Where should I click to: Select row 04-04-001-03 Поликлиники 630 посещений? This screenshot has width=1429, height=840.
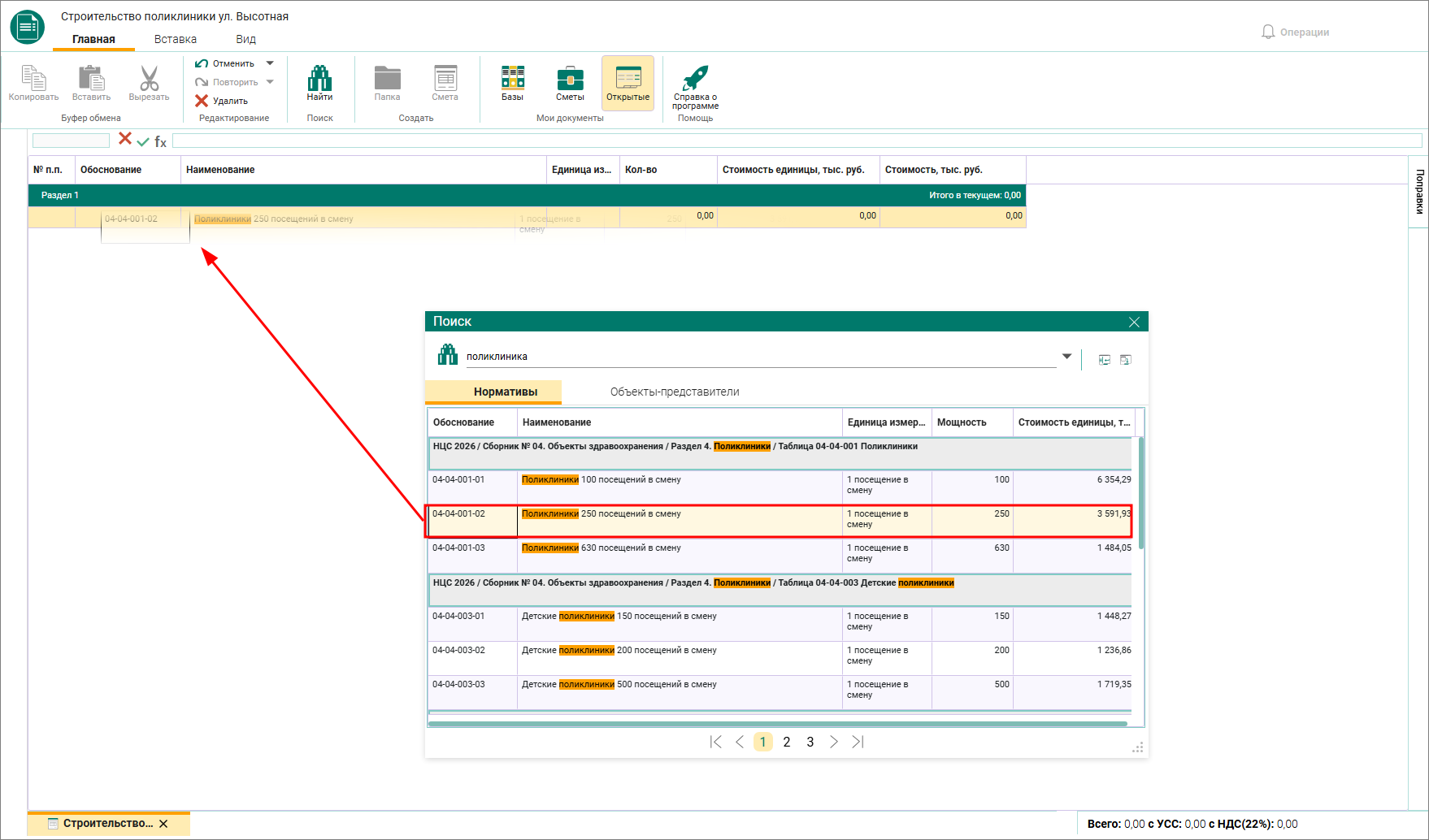(x=780, y=556)
